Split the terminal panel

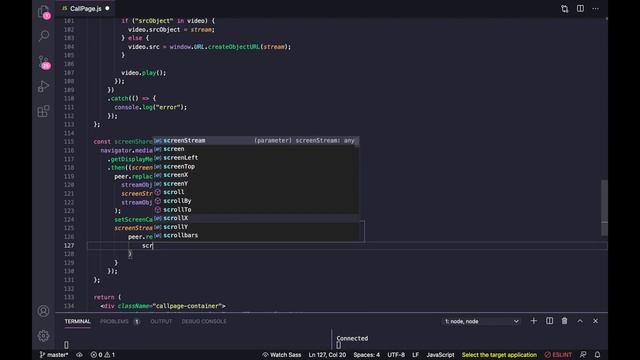pos(549,321)
